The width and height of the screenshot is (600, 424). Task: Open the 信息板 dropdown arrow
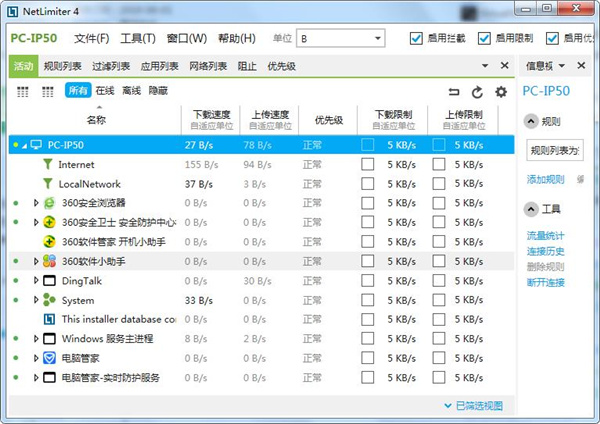tap(562, 66)
